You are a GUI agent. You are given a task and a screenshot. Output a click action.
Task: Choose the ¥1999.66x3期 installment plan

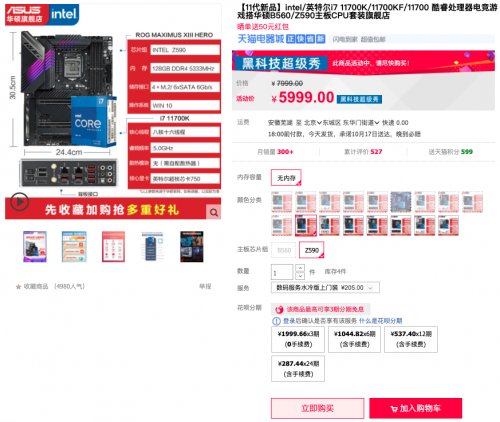[x=298, y=339]
